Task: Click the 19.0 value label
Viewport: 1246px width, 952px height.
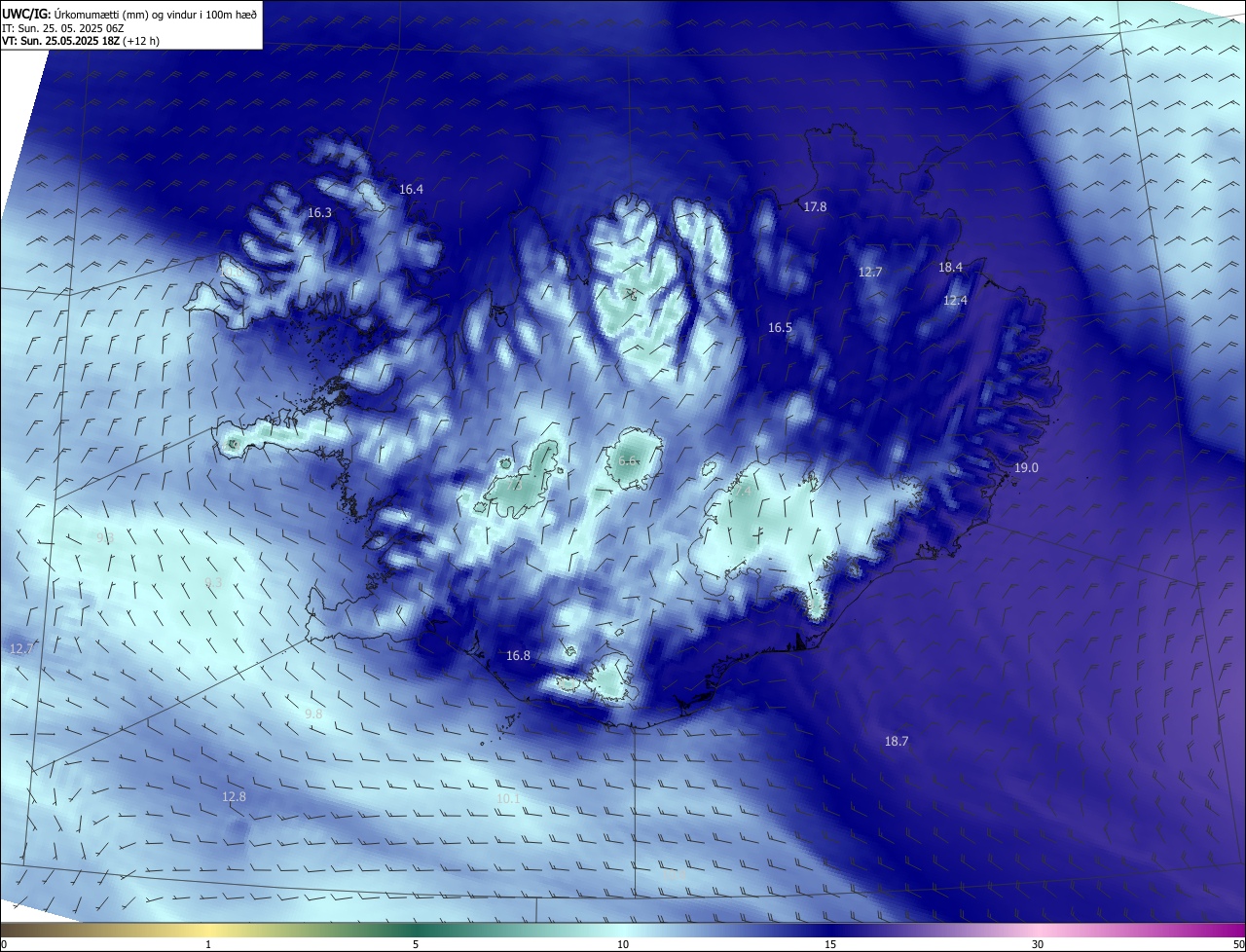Action: point(1026,468)
